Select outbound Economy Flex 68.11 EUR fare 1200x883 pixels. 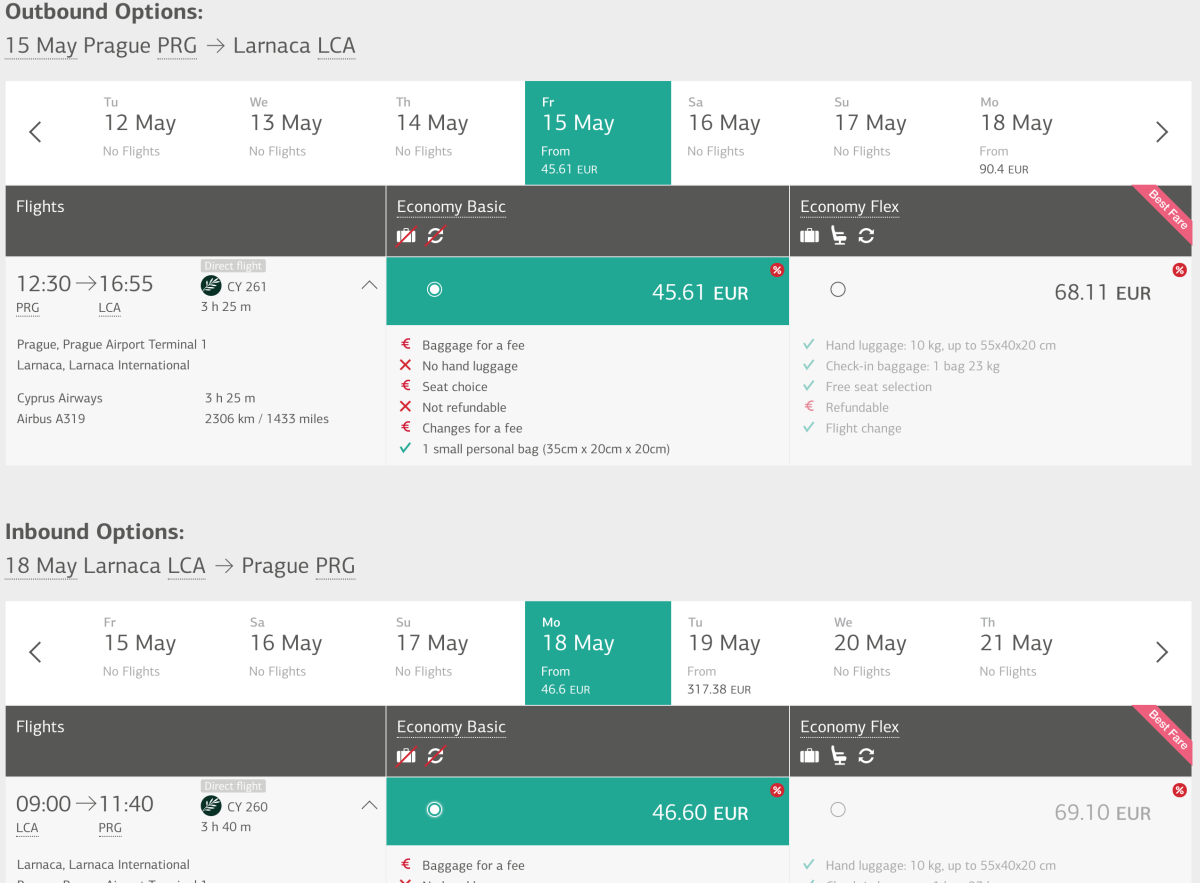click(838, 290)
